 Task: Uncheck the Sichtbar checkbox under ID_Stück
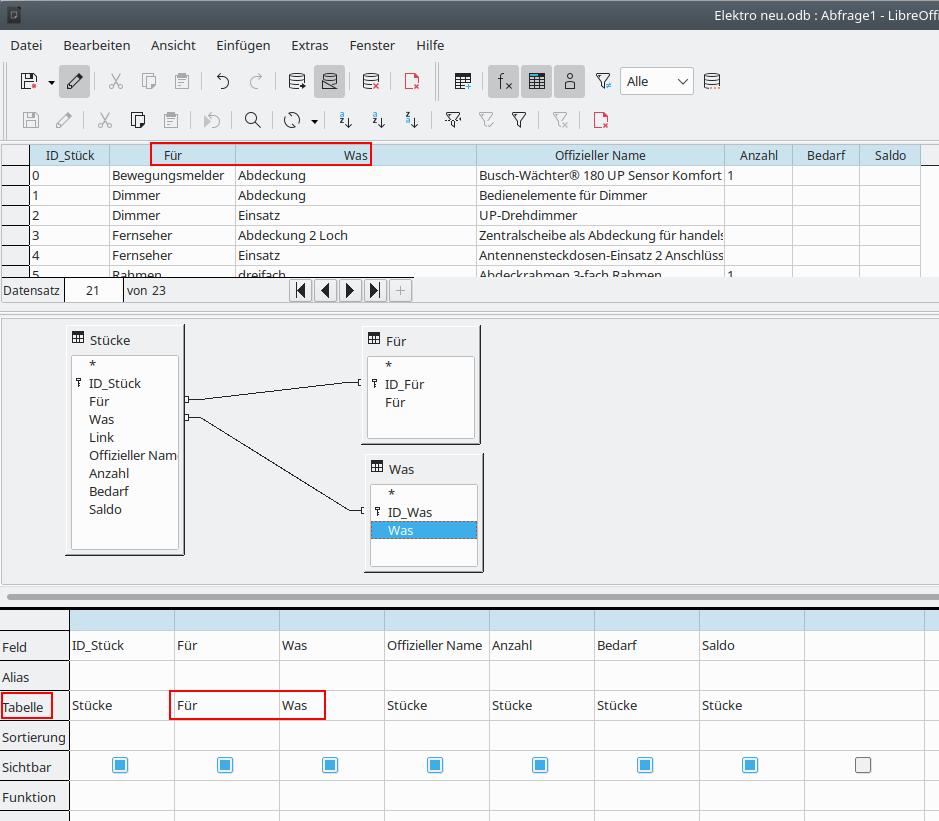point(120,765)
